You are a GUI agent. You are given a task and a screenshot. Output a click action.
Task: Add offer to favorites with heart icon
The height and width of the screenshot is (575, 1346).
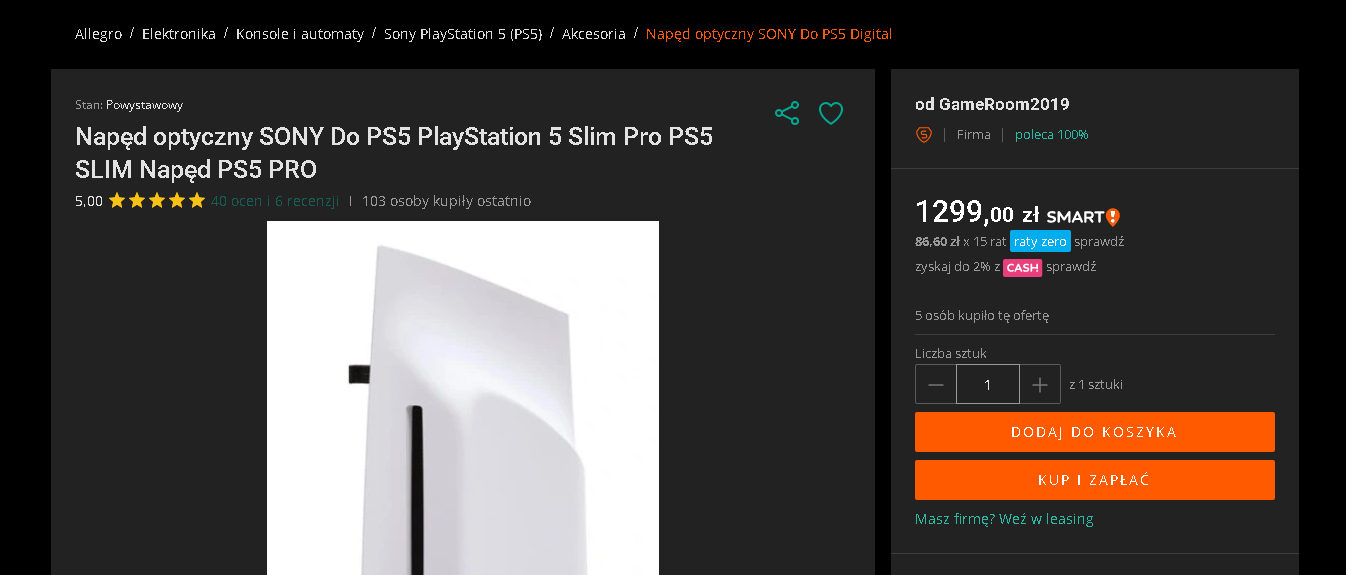point(831,114)
